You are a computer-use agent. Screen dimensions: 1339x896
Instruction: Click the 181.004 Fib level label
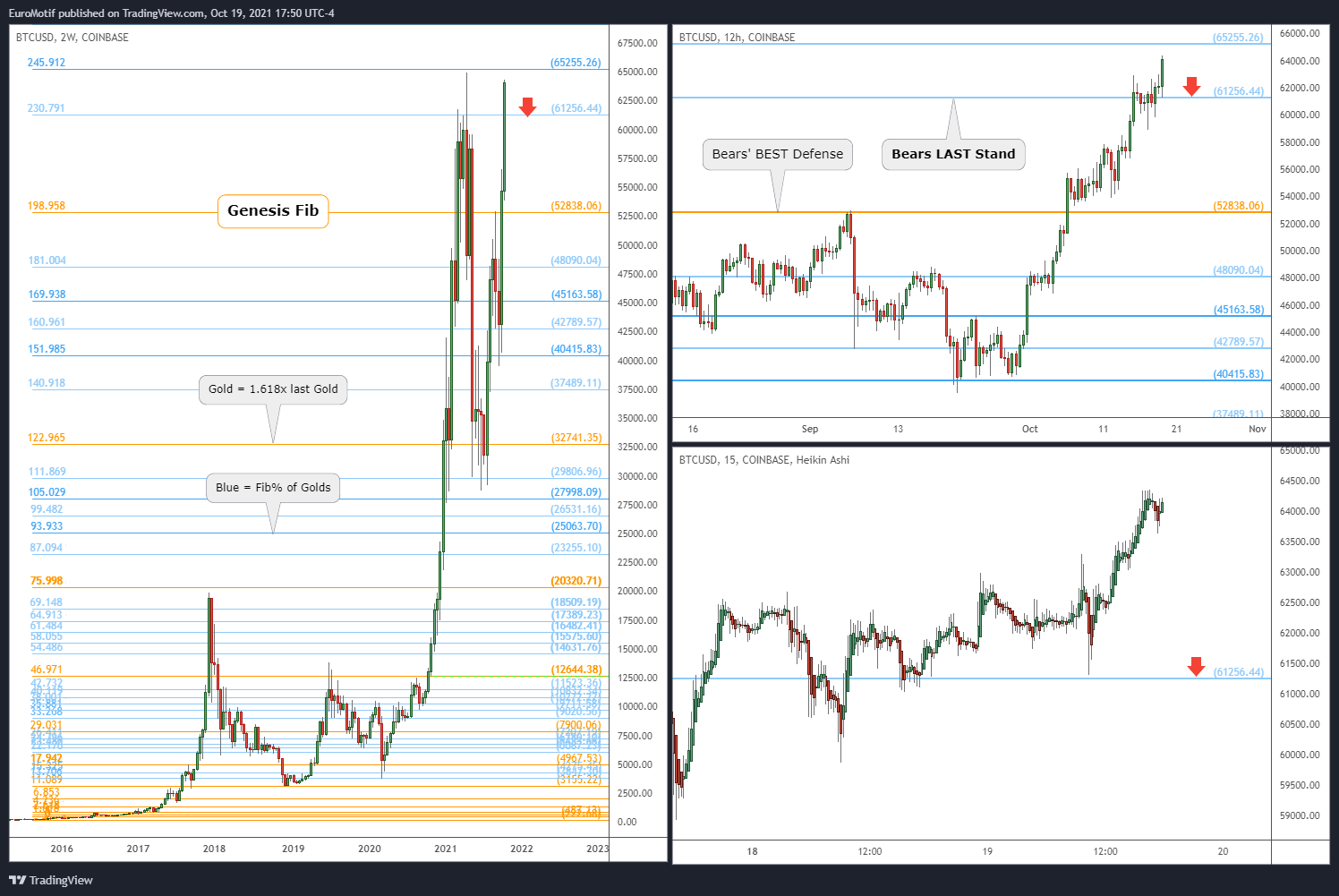(47, 260)
